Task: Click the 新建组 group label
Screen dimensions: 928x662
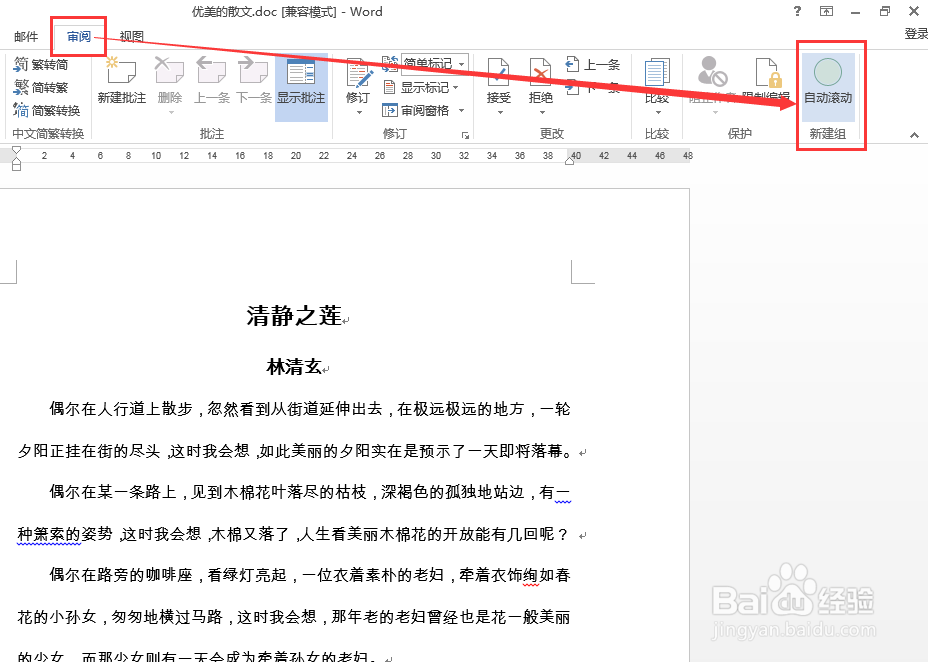Action: pos(827,134)
